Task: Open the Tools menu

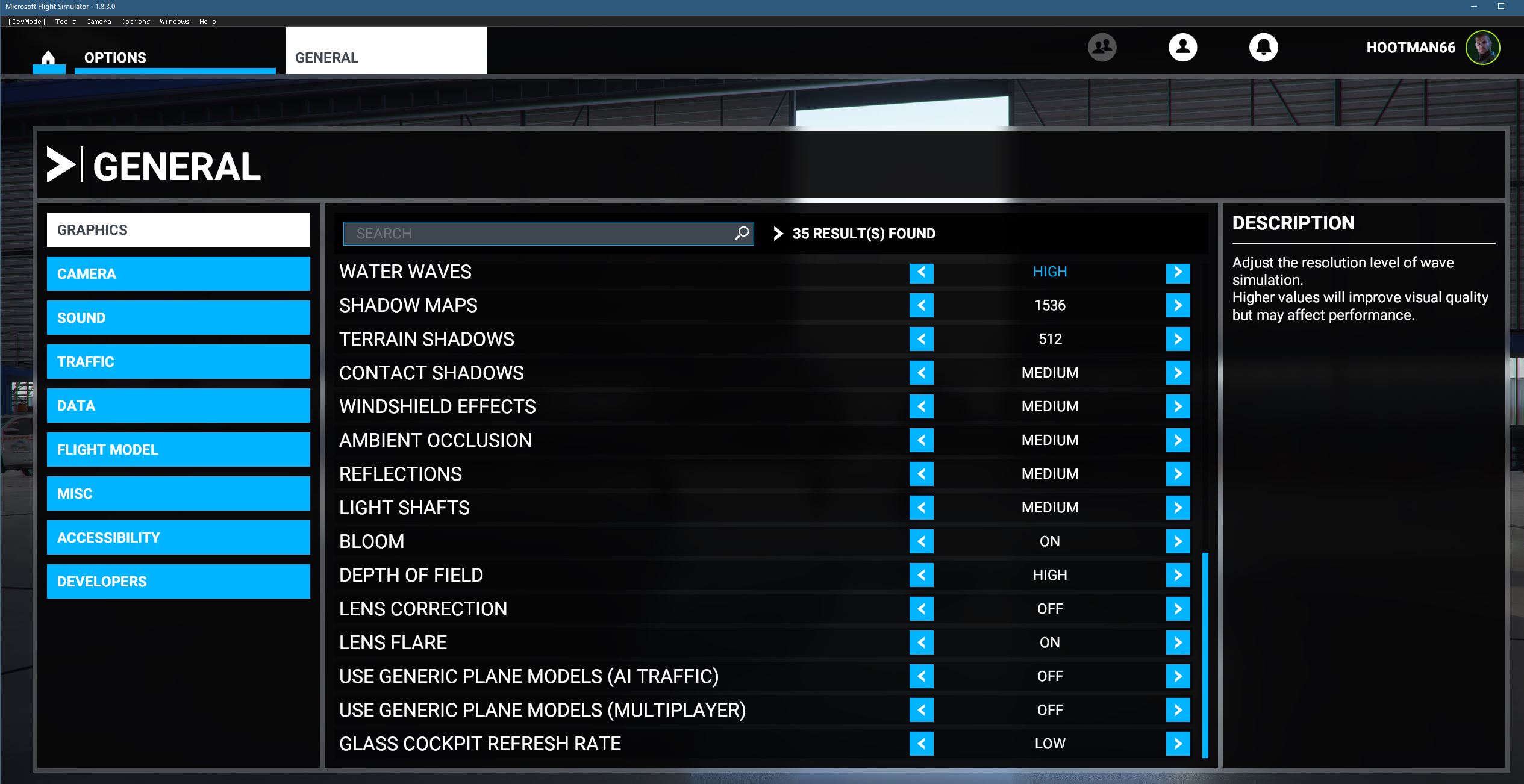Action: click(66, 22)
